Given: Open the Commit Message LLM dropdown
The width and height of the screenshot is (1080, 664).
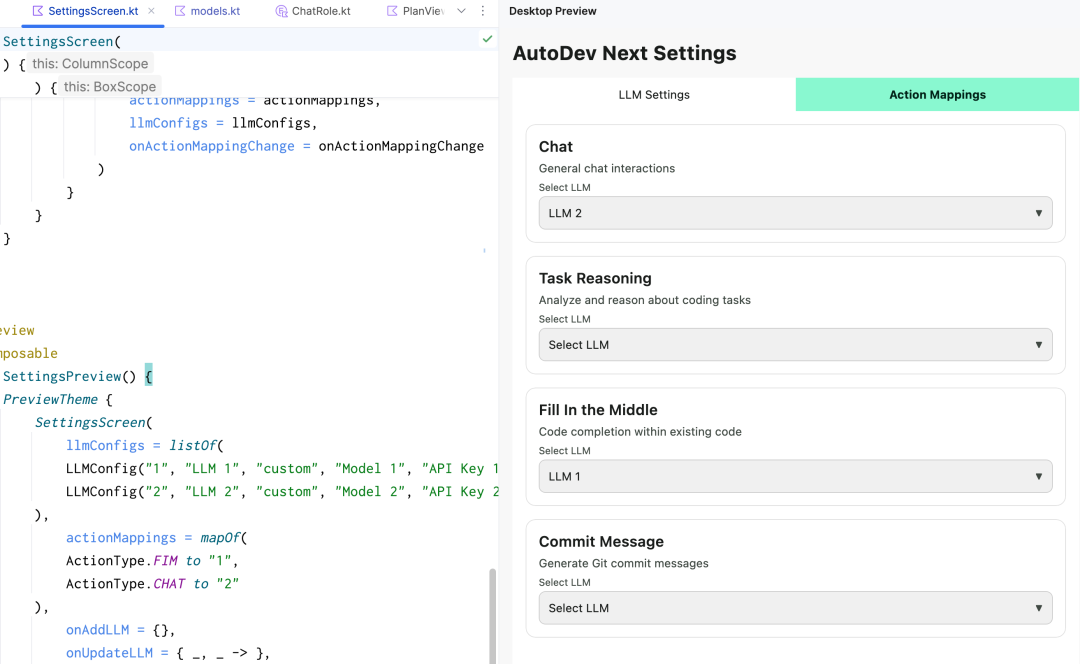Looking at the screenshot, I should (x=796, y=608).
